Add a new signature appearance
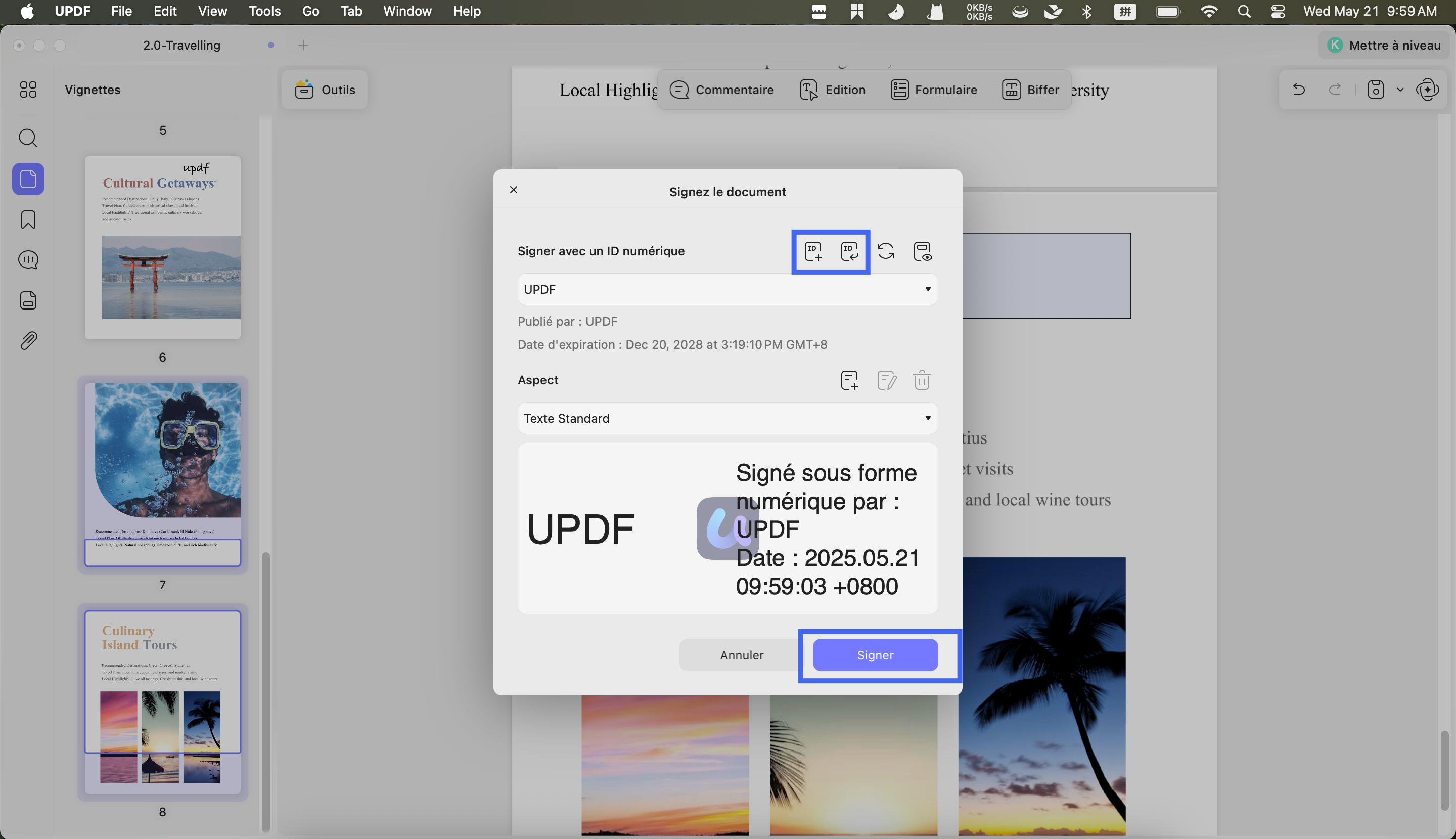 tap(849, 380)
